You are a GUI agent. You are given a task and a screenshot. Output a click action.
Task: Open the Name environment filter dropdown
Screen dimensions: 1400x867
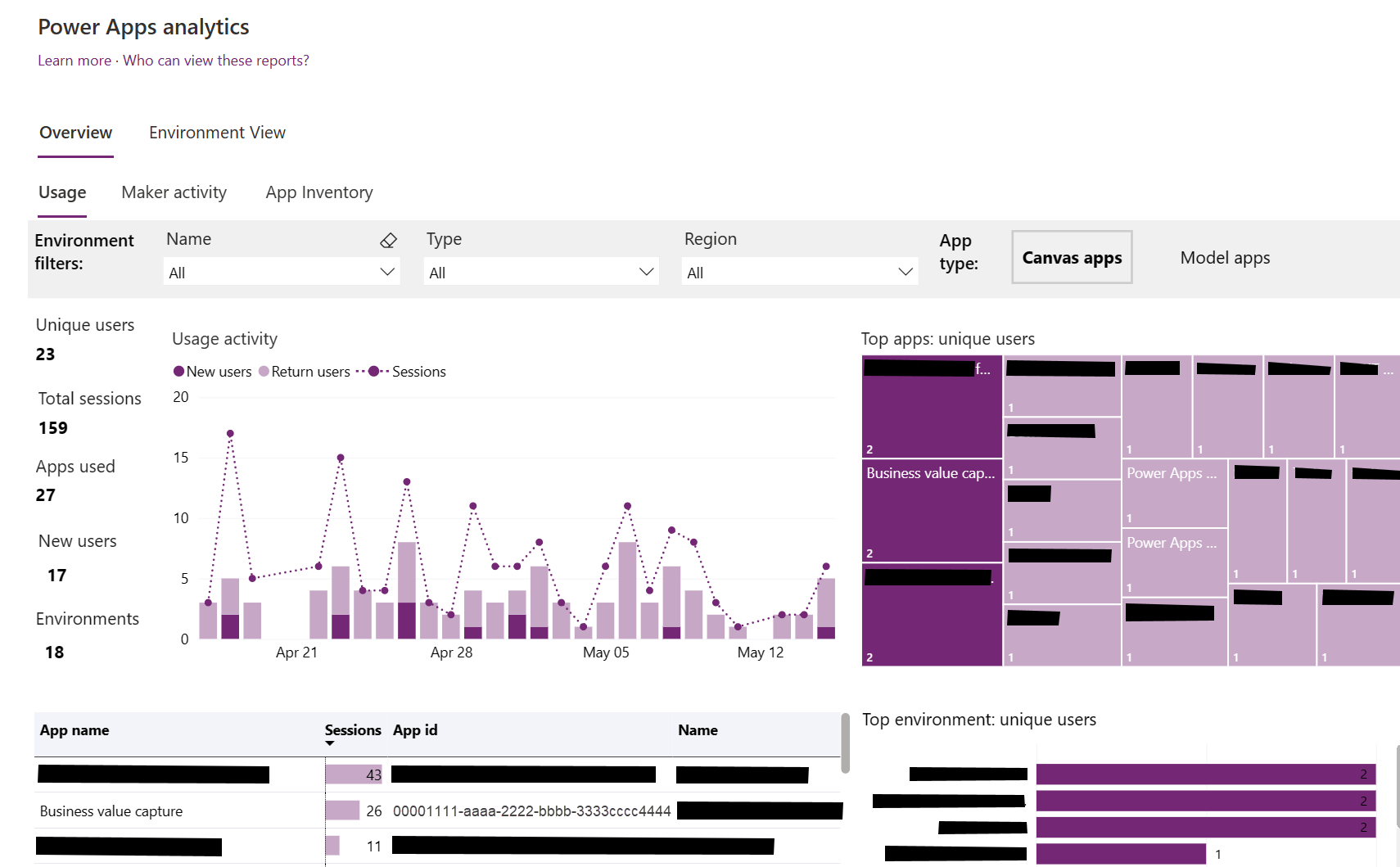[x=282, y=272]
